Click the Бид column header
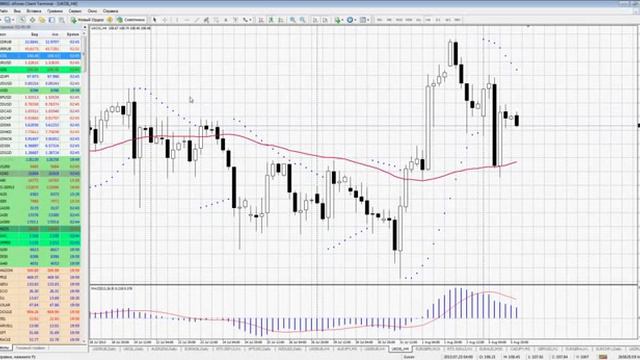Image resolution: width=640 pixels, height=360 pixels. 34,34
